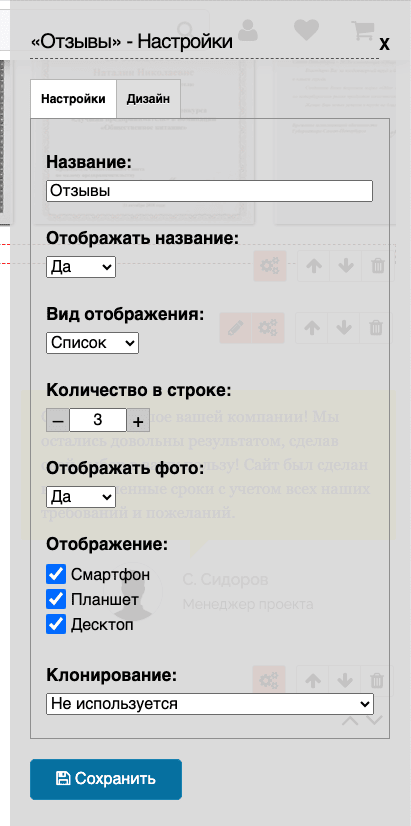The width and height of the screenshot is (411, 826).
Task: Focus the Название text field
Action: [x=210, y=191]
